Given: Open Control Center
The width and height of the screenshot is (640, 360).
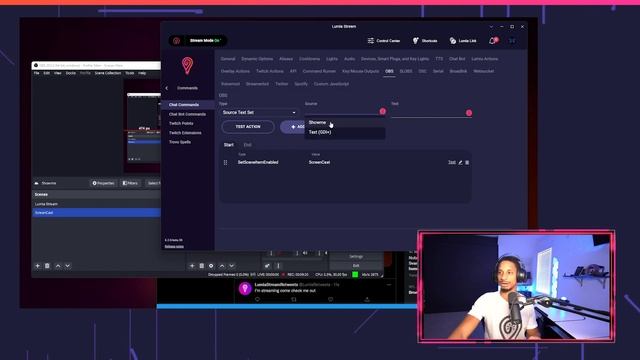Looking at the screenshot, I should (384, 41).
